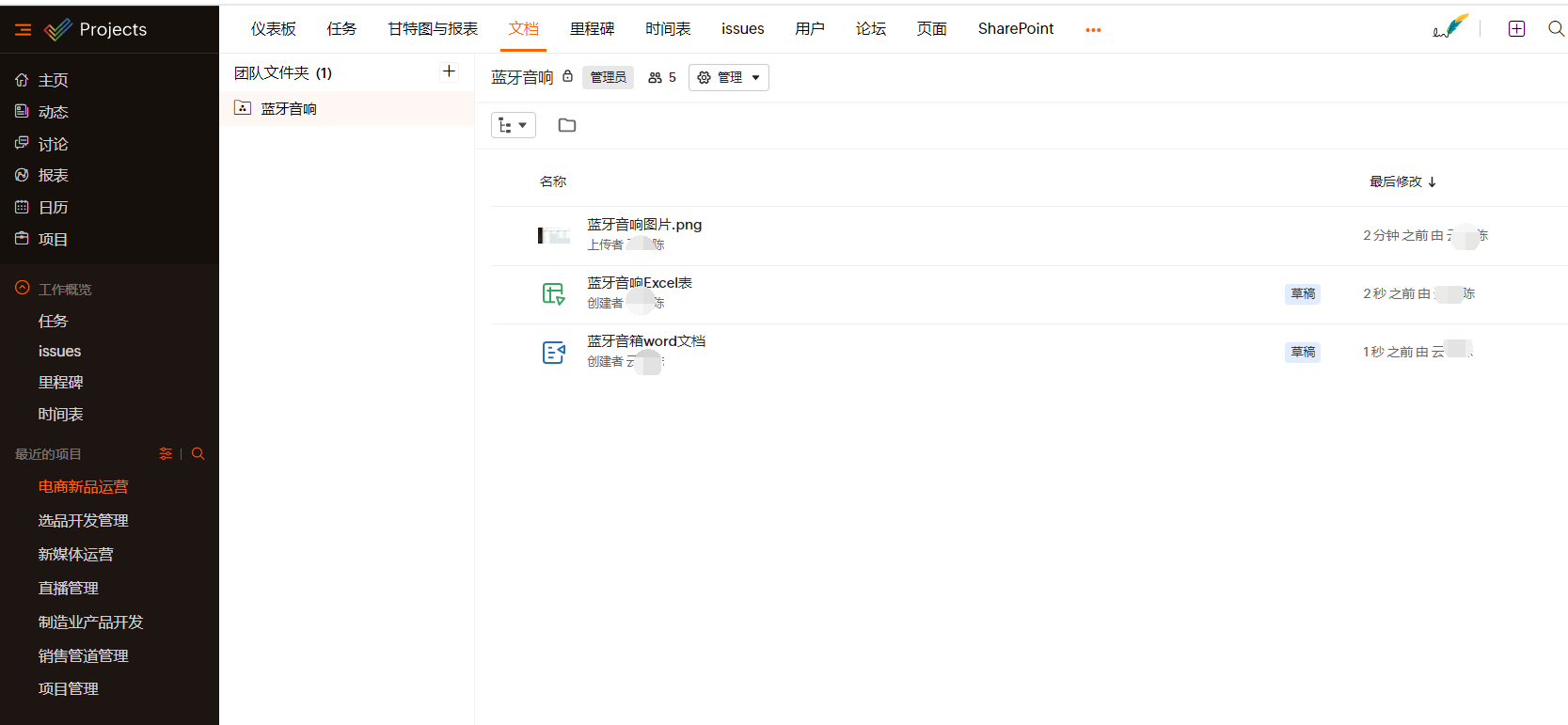Search recent projects via sidebar magnifier

pos(198,453)
